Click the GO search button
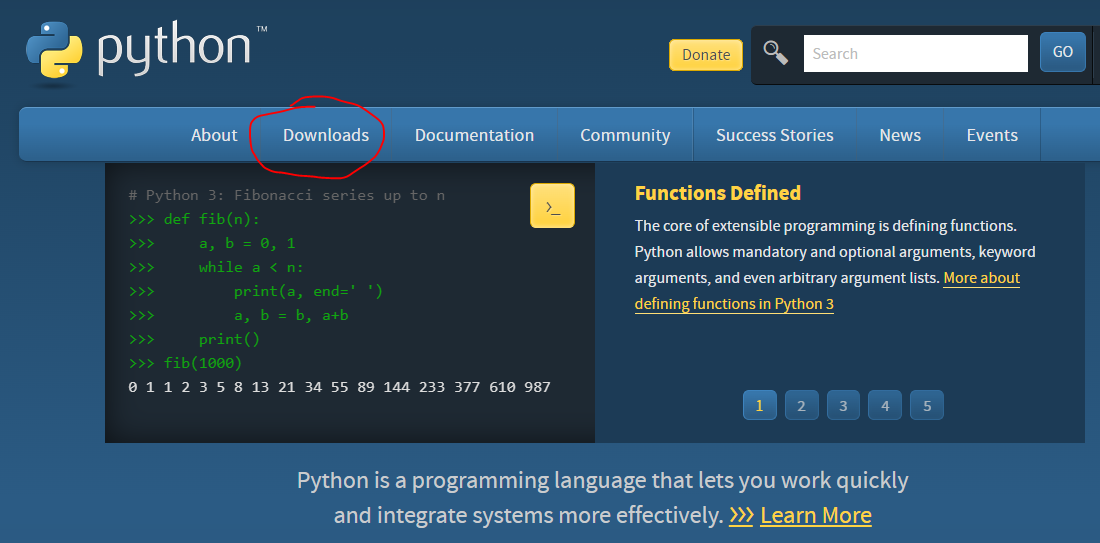 [1063, 52]
